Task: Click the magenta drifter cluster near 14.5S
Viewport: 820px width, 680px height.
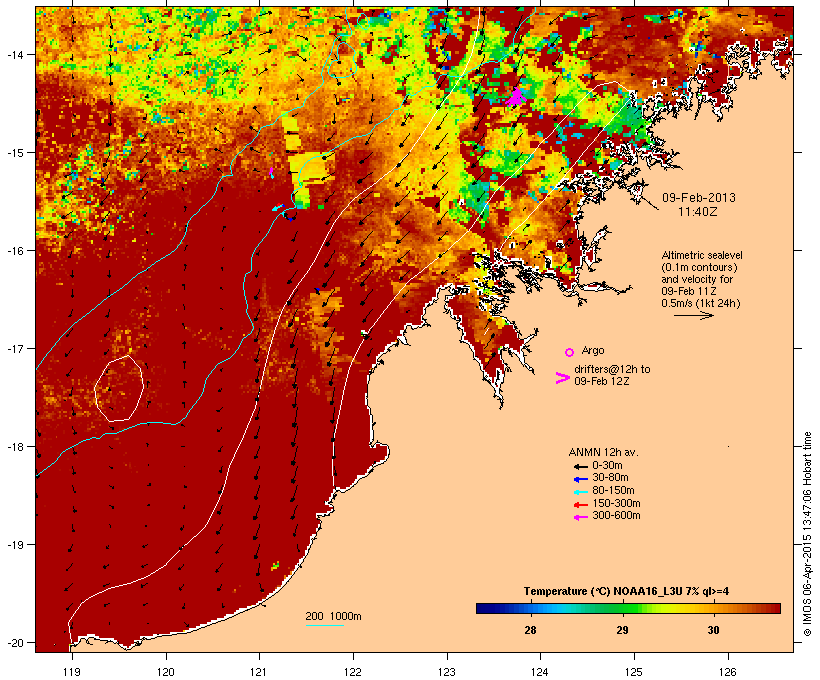Action: [x=516, y=97]
